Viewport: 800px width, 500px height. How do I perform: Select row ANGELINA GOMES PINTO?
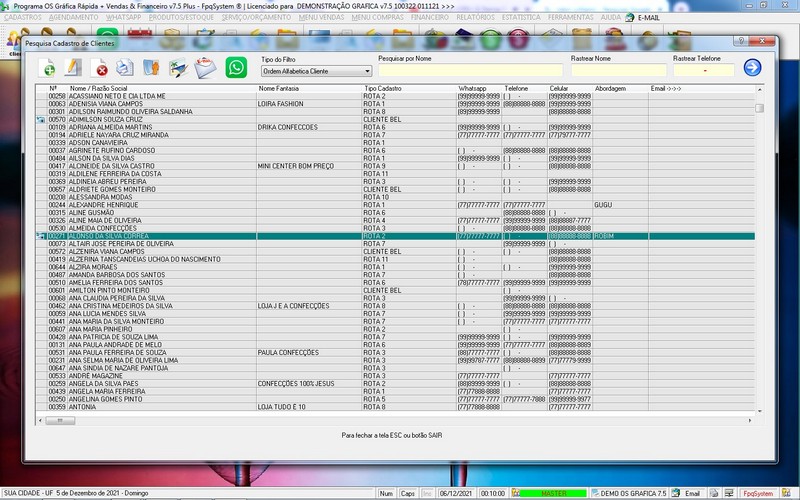point(395,399)
